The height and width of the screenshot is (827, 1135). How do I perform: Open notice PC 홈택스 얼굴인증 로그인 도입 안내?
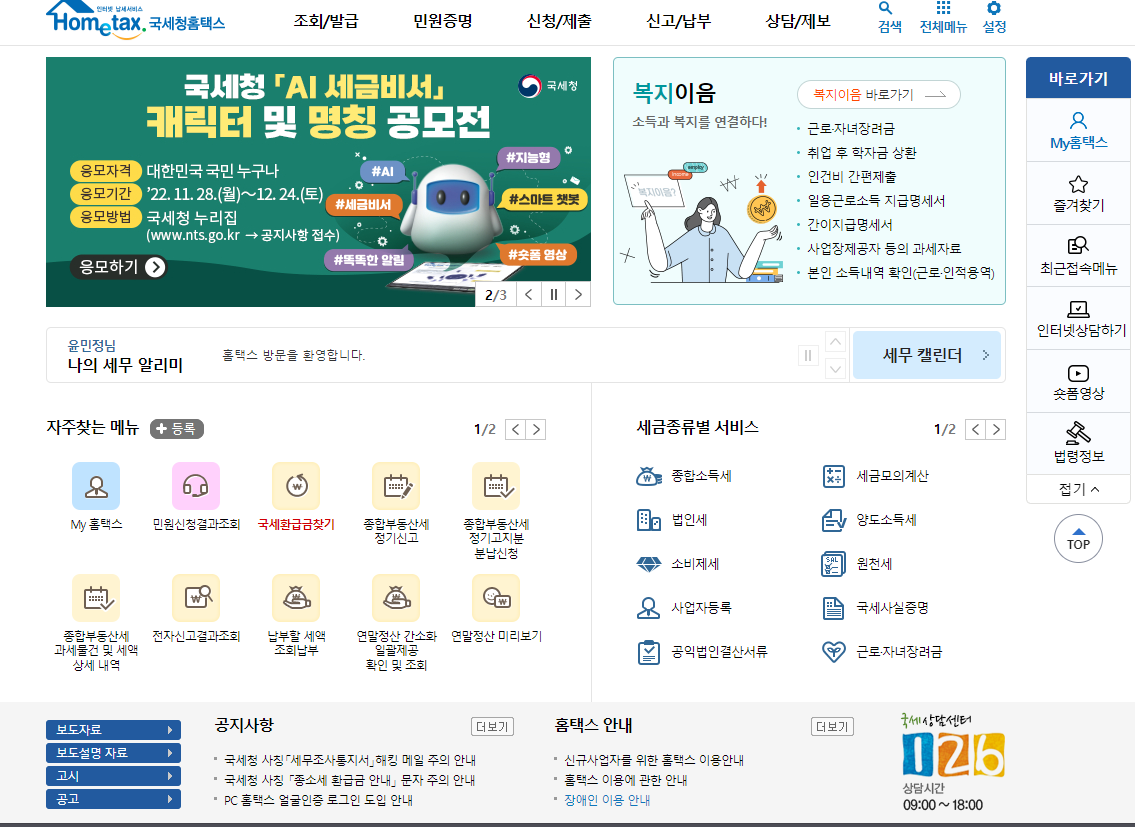[318, 800]
